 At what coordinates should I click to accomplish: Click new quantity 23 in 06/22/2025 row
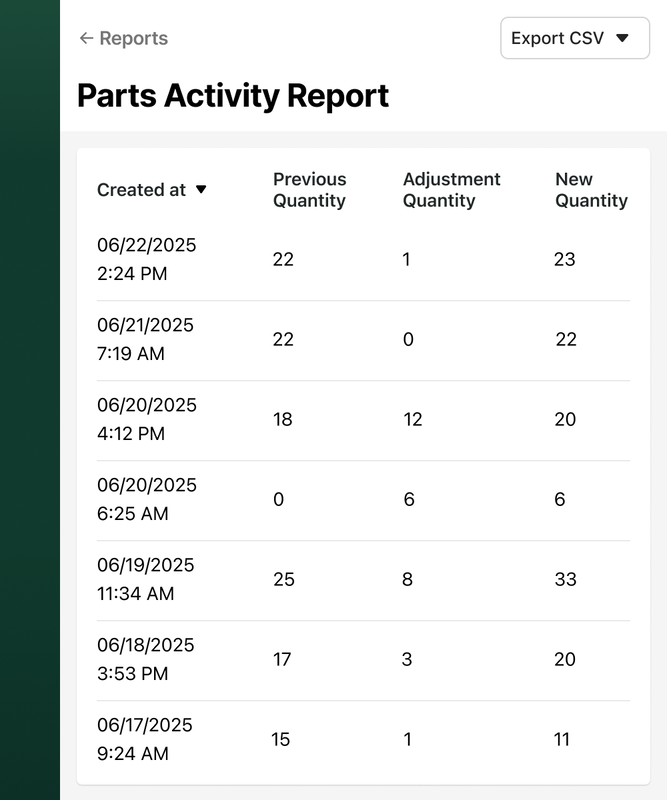click(x=565, y=259)
